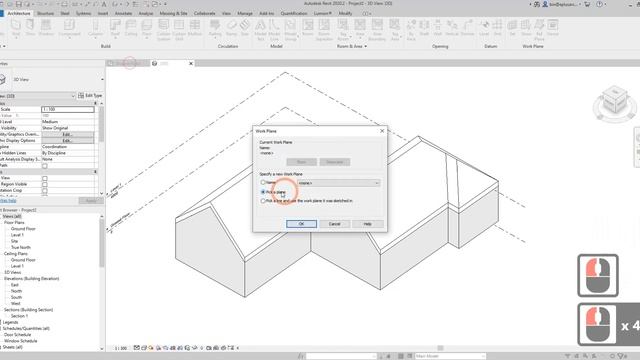Screen dimensions: 640x360
Task: Collapse the Graphics properties section
Action: pyautogui.click(x=96, y=103)
